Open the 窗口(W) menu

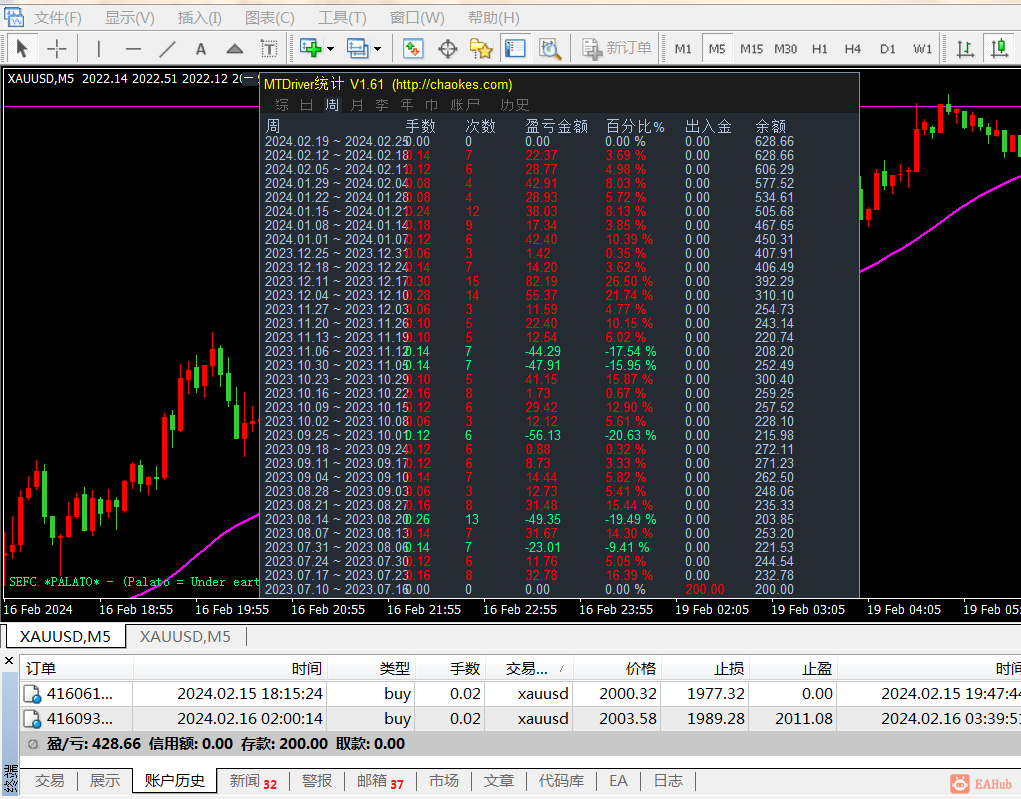tap(417, 18)
